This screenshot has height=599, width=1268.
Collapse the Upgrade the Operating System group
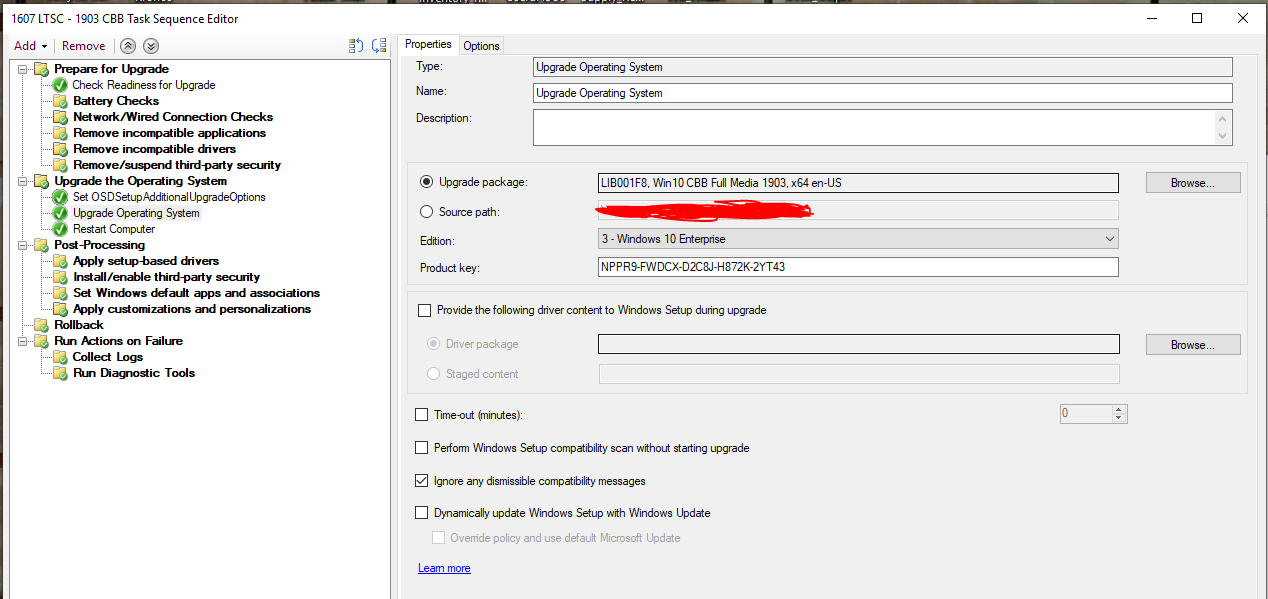tap(23, 181)
